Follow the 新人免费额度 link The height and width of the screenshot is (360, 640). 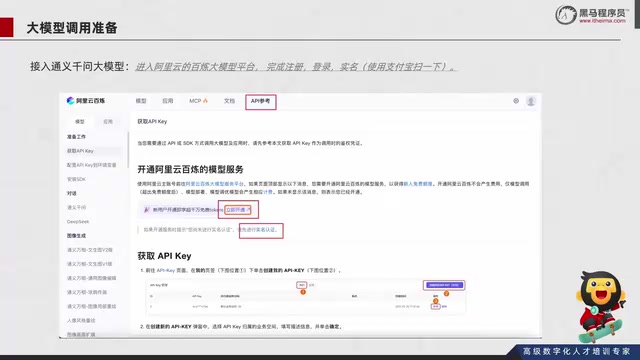pyautogui.click(x=418, y=184)
